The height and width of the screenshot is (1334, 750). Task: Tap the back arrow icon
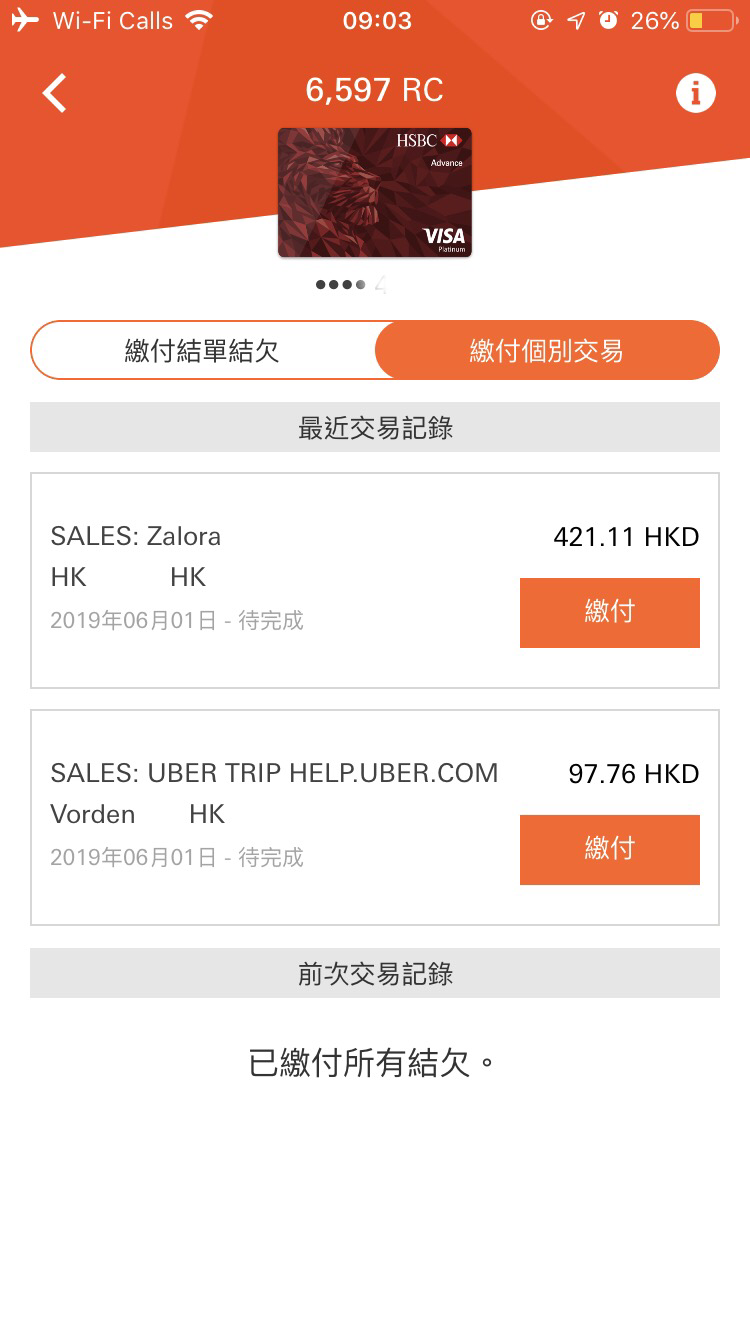(54, 93)
